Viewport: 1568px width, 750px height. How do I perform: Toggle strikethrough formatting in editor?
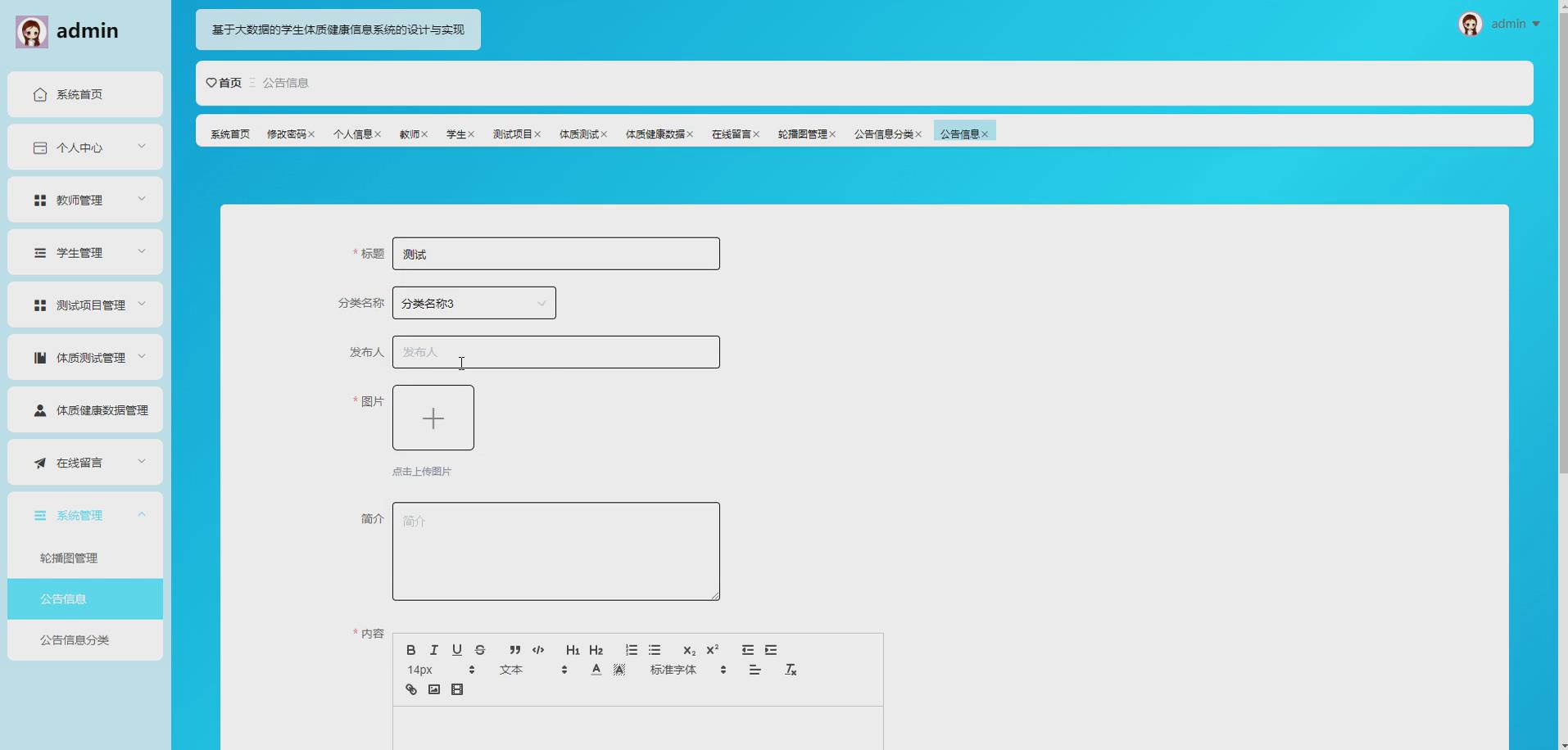[480, 650]
